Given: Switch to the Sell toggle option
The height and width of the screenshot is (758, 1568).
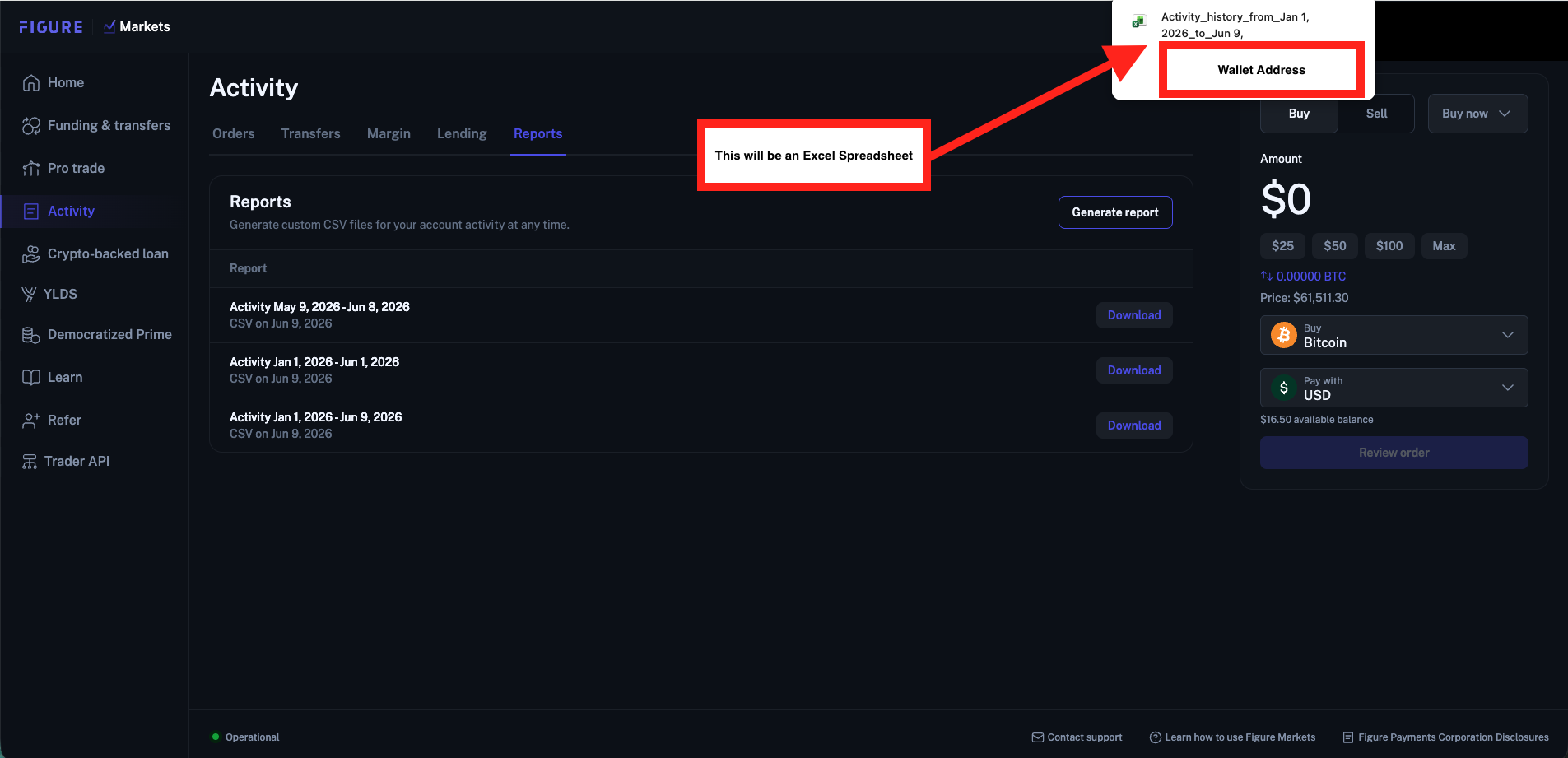Looking at the screenshot, I should click(1376, 114).
